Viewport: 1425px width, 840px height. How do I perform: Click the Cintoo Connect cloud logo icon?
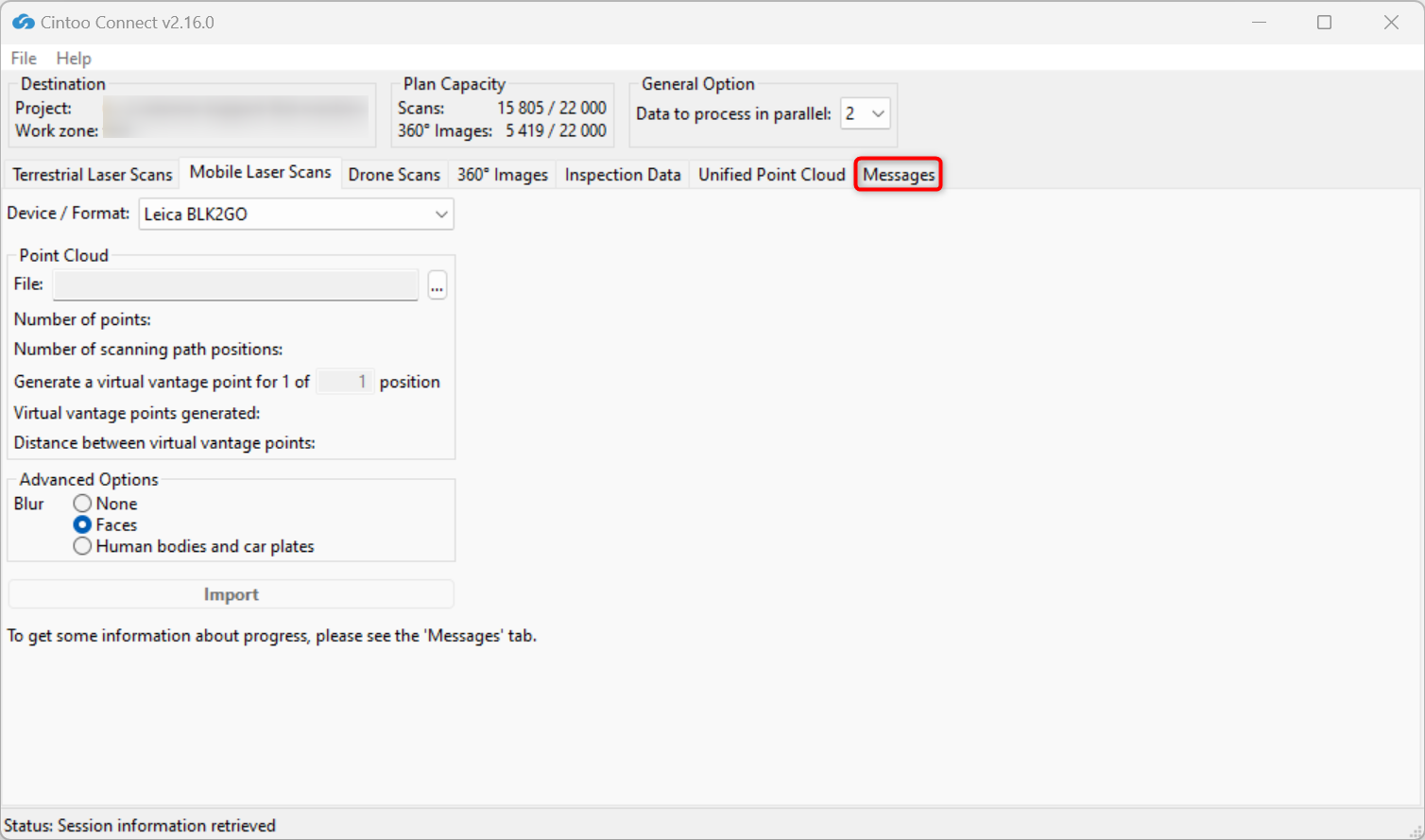tap(24, 22)
